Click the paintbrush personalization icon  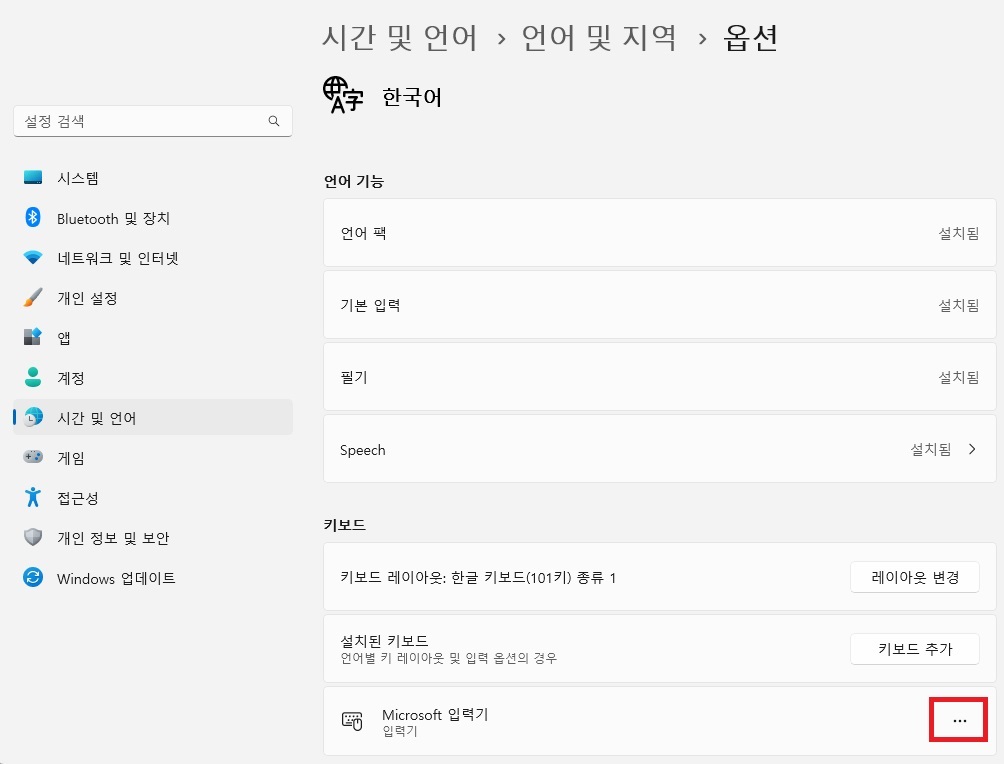pyautogui.click(x=33, y=297)
